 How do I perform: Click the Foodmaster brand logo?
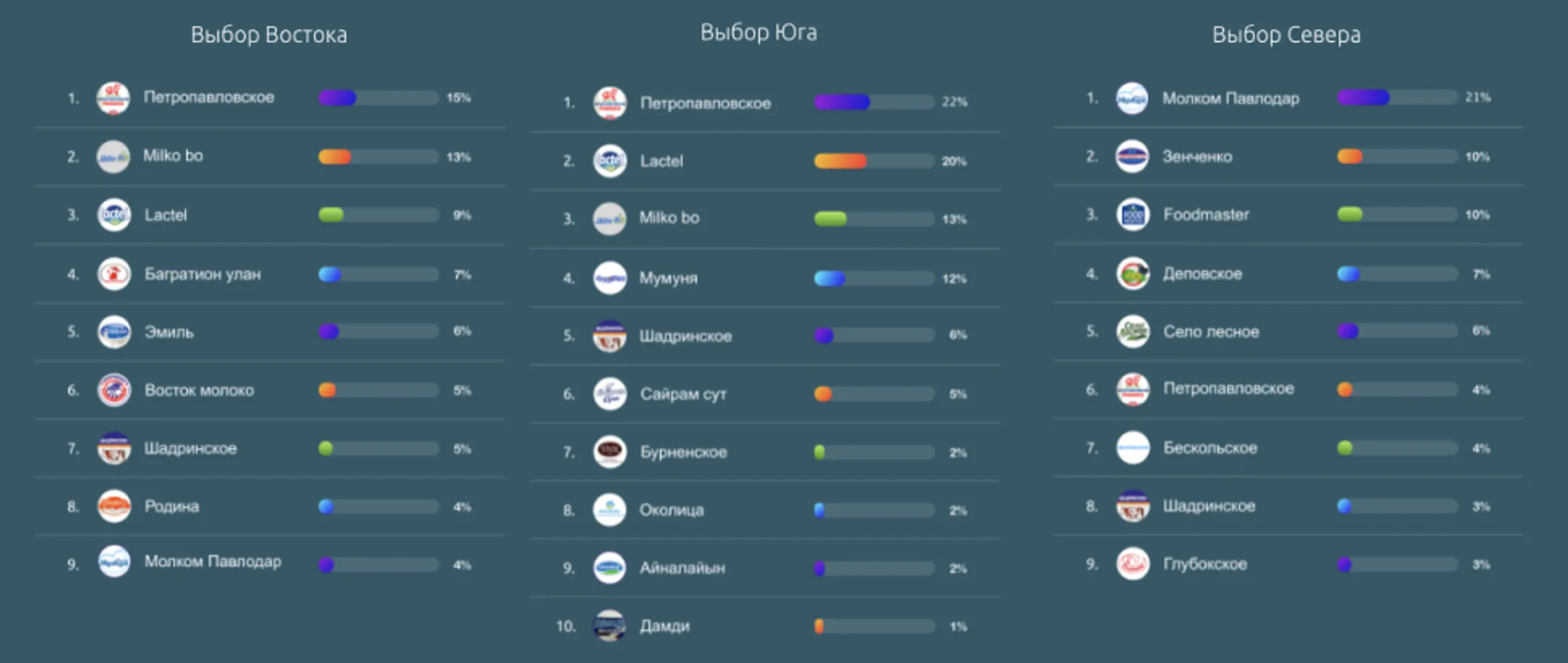(x=1132, y=215)
